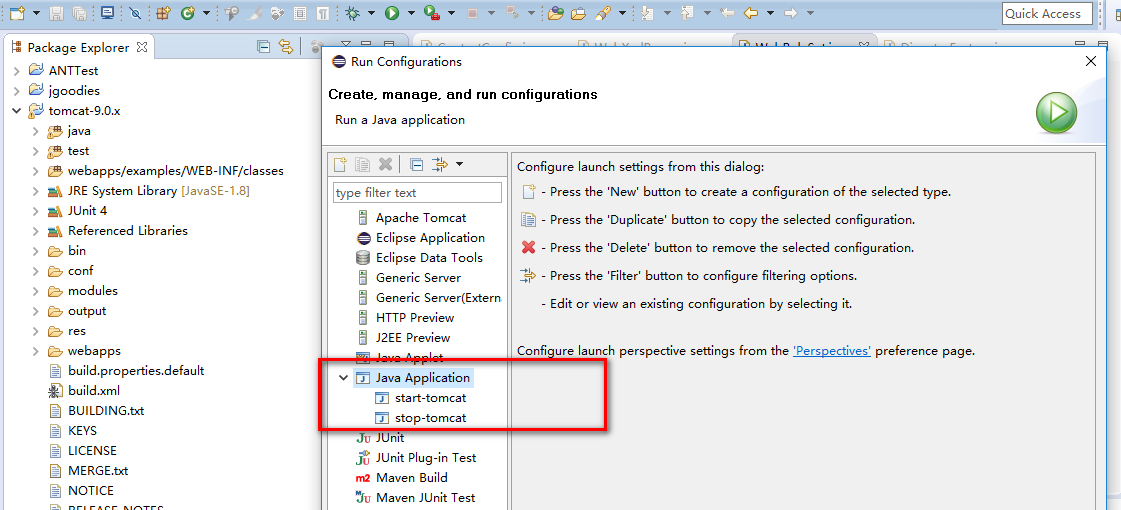Click the Open Task folder icon

[x=578, y=12]
